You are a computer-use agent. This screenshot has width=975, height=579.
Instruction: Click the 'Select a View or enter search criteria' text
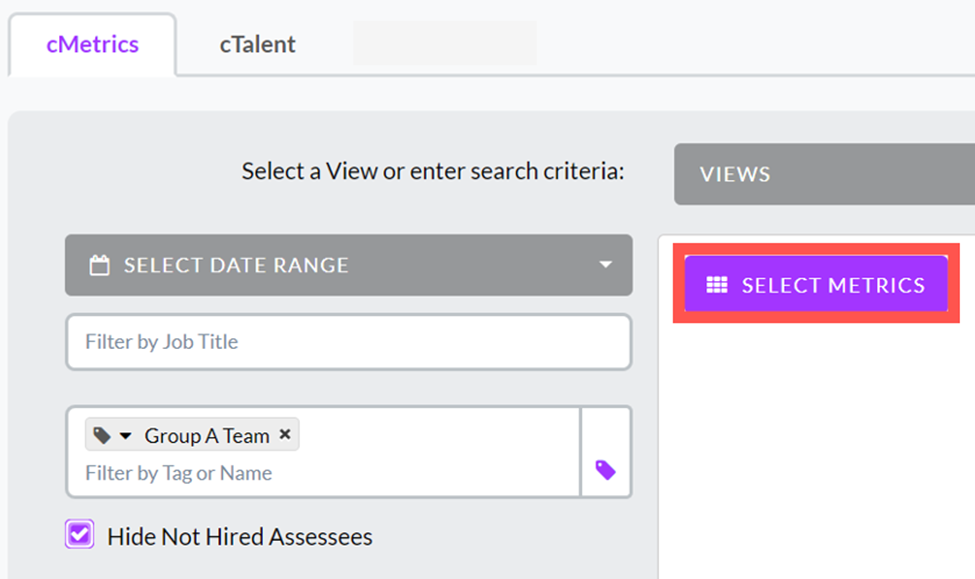click(433, 171)
